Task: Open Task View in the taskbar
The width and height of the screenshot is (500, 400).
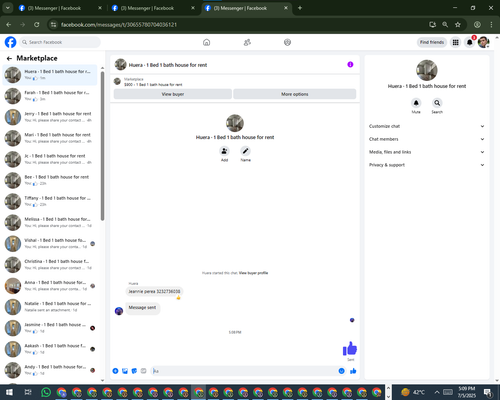Action: click(28, 392)
